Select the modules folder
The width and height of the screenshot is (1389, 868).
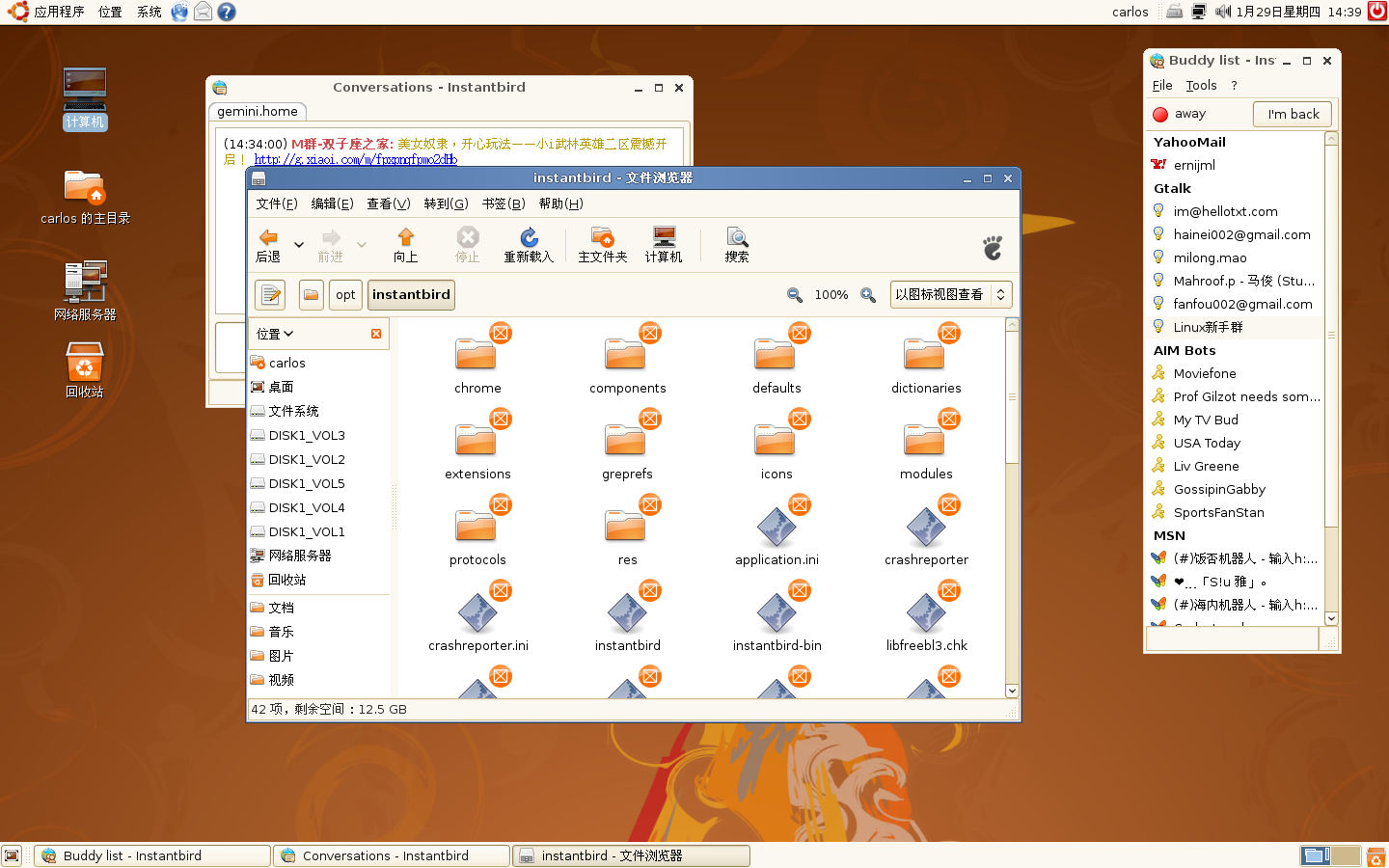point(926,445)
